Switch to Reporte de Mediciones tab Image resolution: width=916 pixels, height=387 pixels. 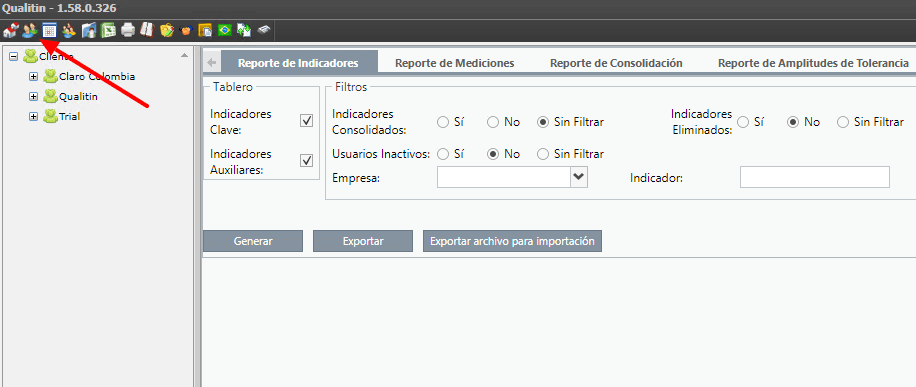pos(454,63)
